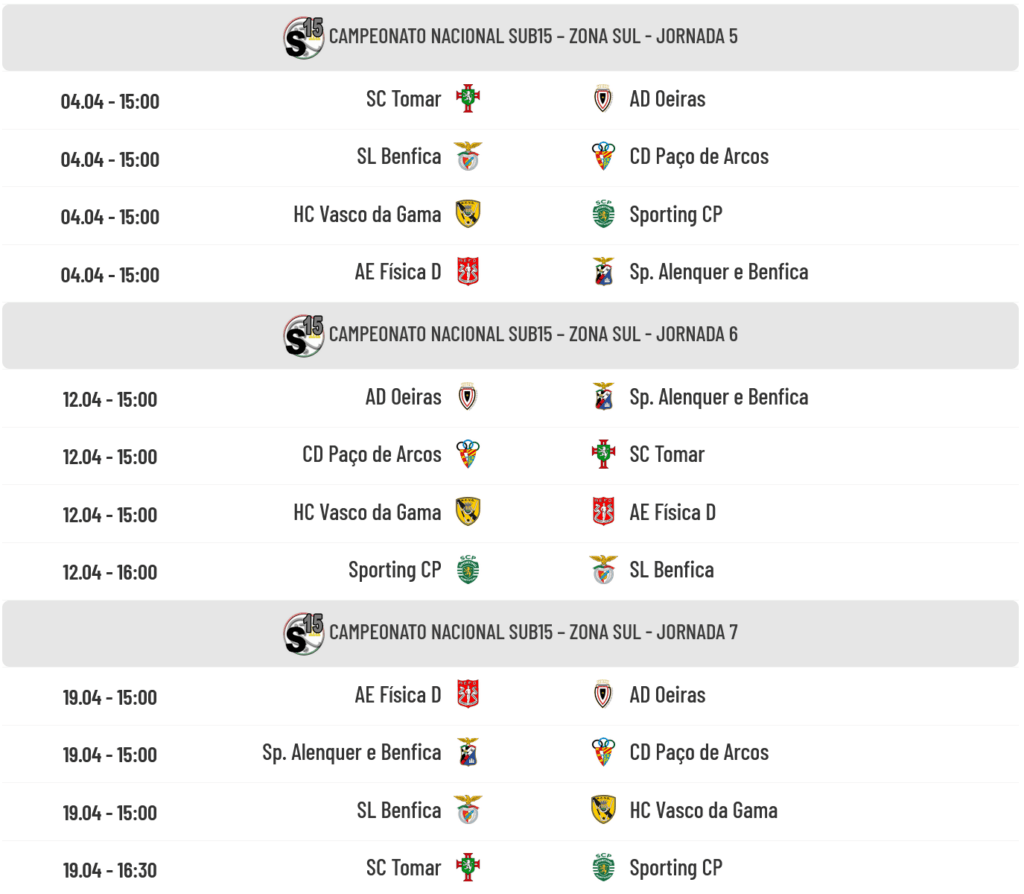This screenshot has width=1024, height=894.
Task: Click CD Paço de Arcos crest in Jornada 5
Action: click(x=603, y=157)
